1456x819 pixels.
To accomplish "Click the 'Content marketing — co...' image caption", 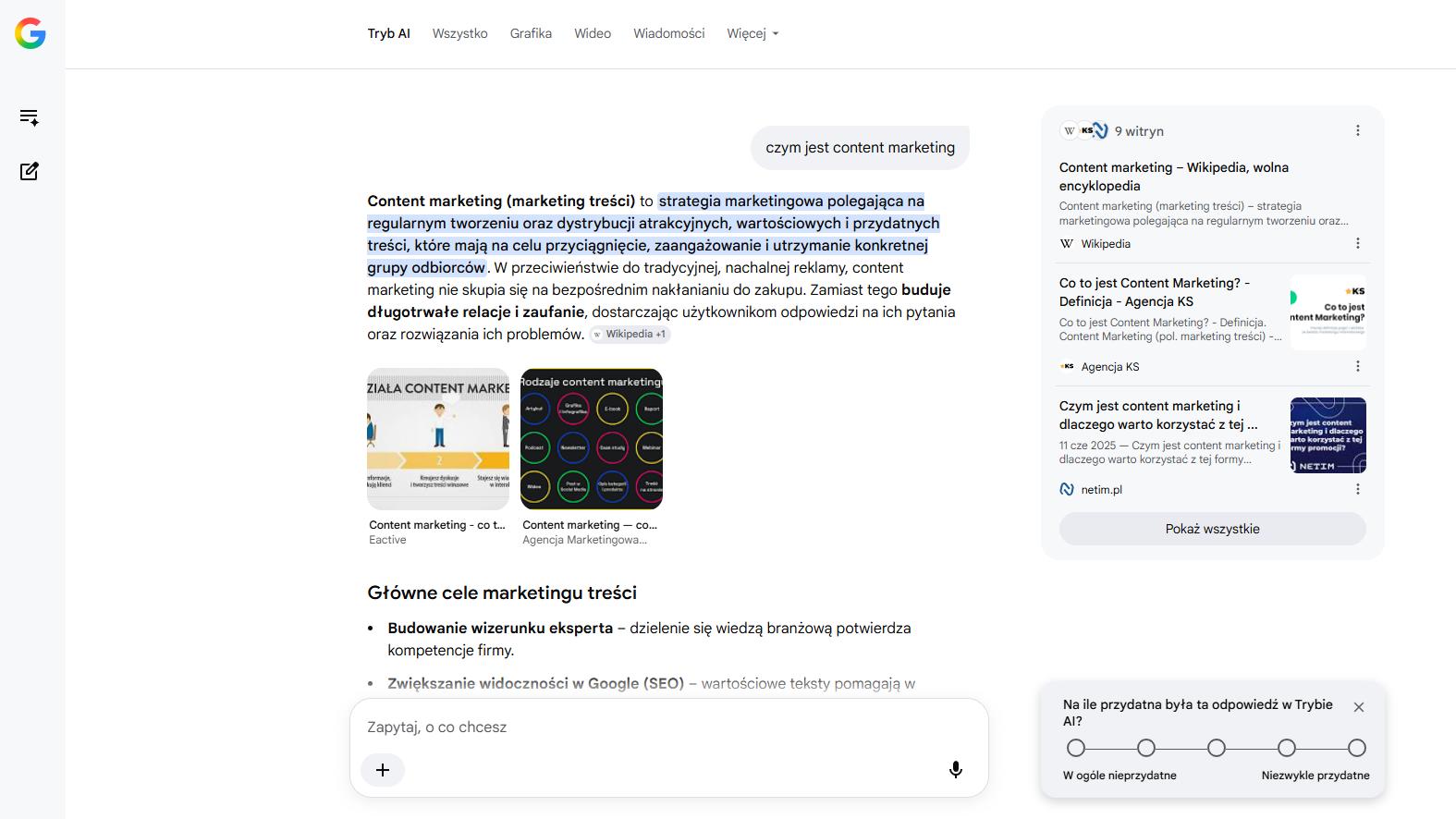I will click(590, 525).
